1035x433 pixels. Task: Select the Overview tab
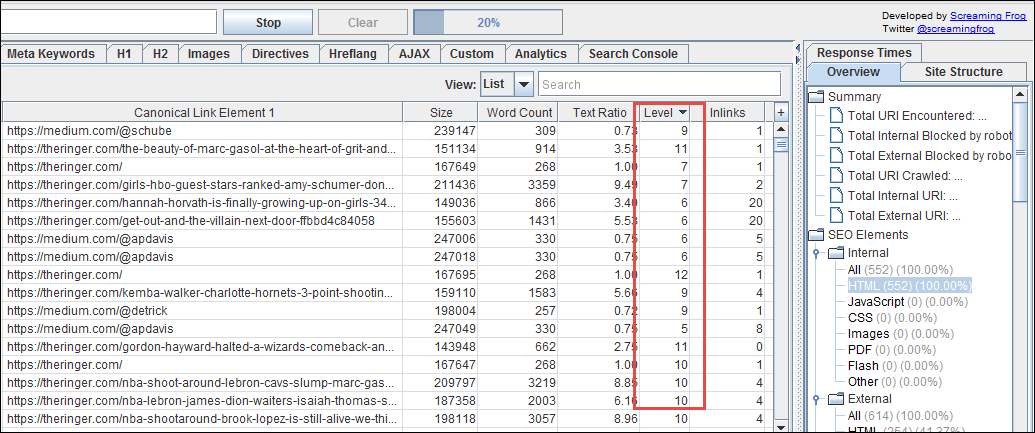pyautogui.click(x=853, y=72)
